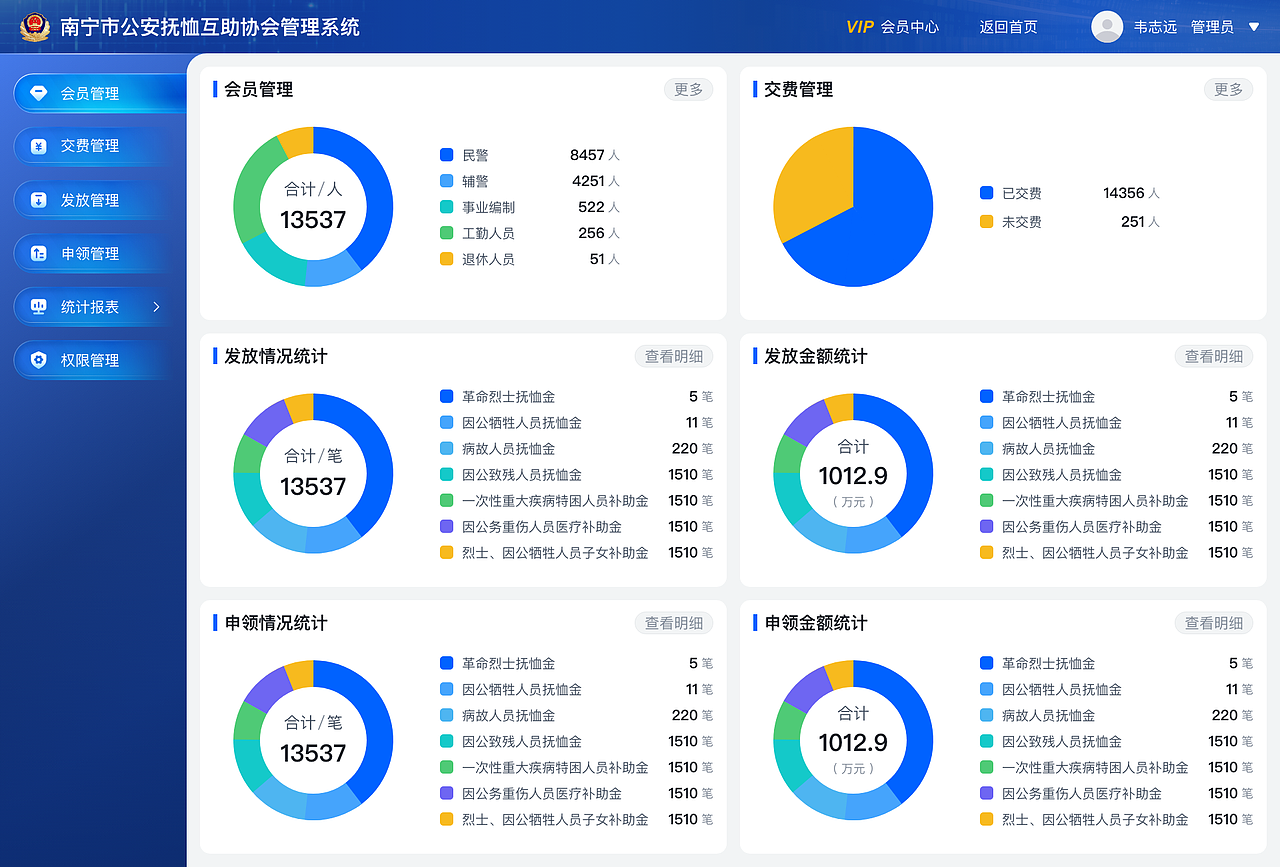
Task: Expand the 统计报表 submenu chevron
Action: pyautogui.click(x=158, y=307)
